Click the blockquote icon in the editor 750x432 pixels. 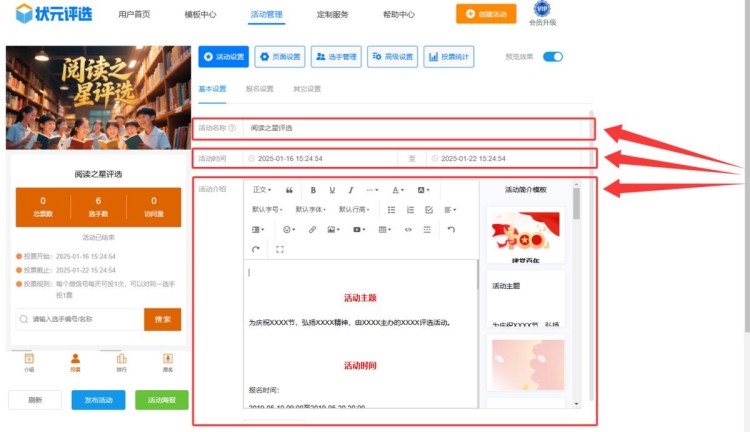click(x=289, y=190)
